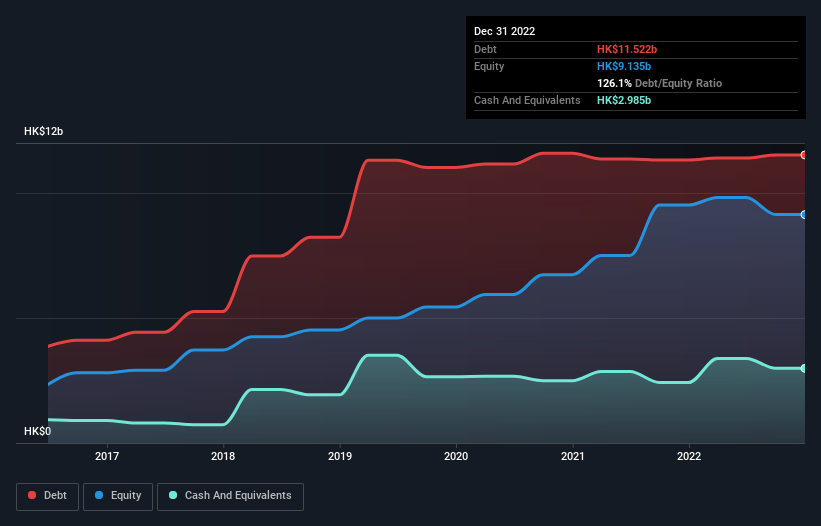The width and height of the screenshot is (821, 526).
Task: Click the HK$0 y-axis label
Action: click(38, 431)
